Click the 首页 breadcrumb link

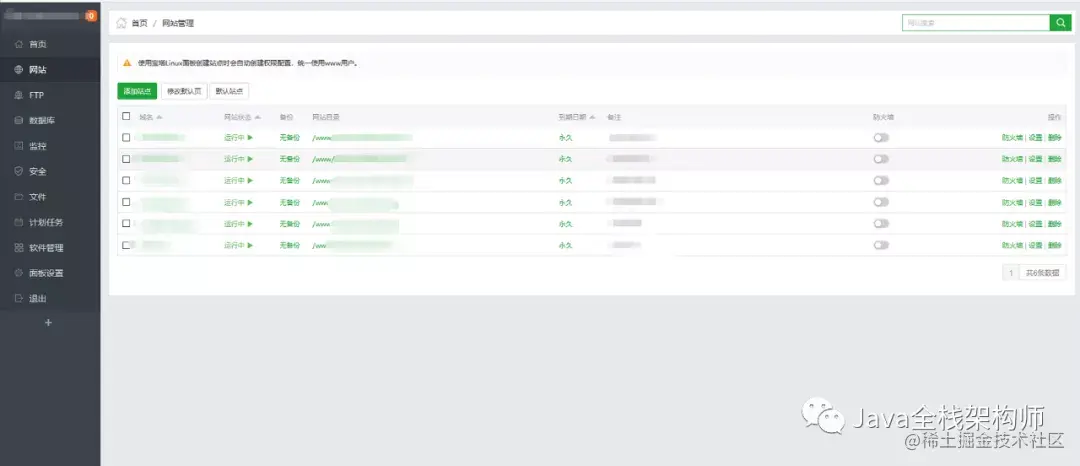(139, 23)
